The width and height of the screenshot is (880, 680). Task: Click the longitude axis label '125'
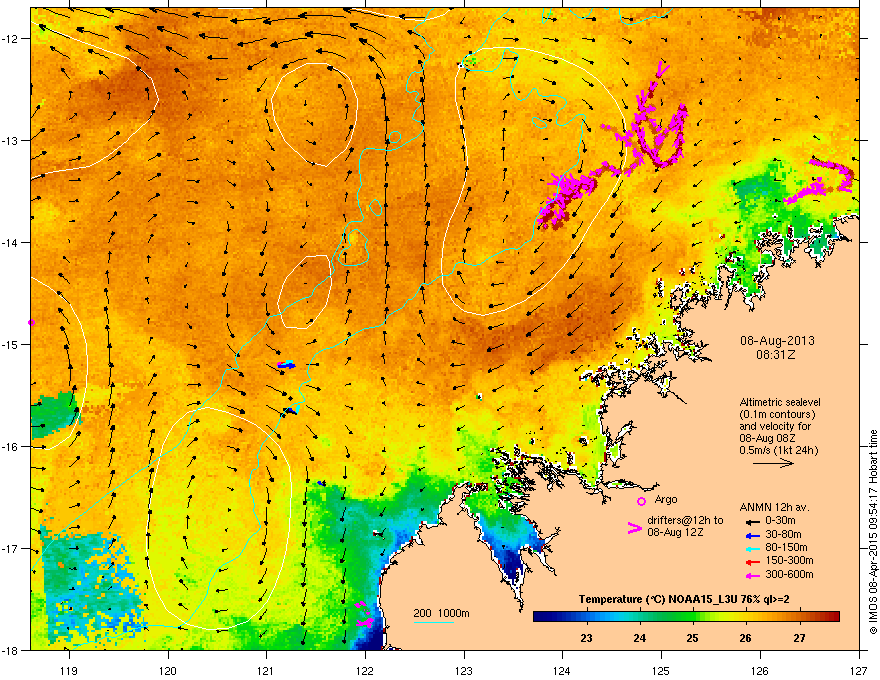coord(661,670)
